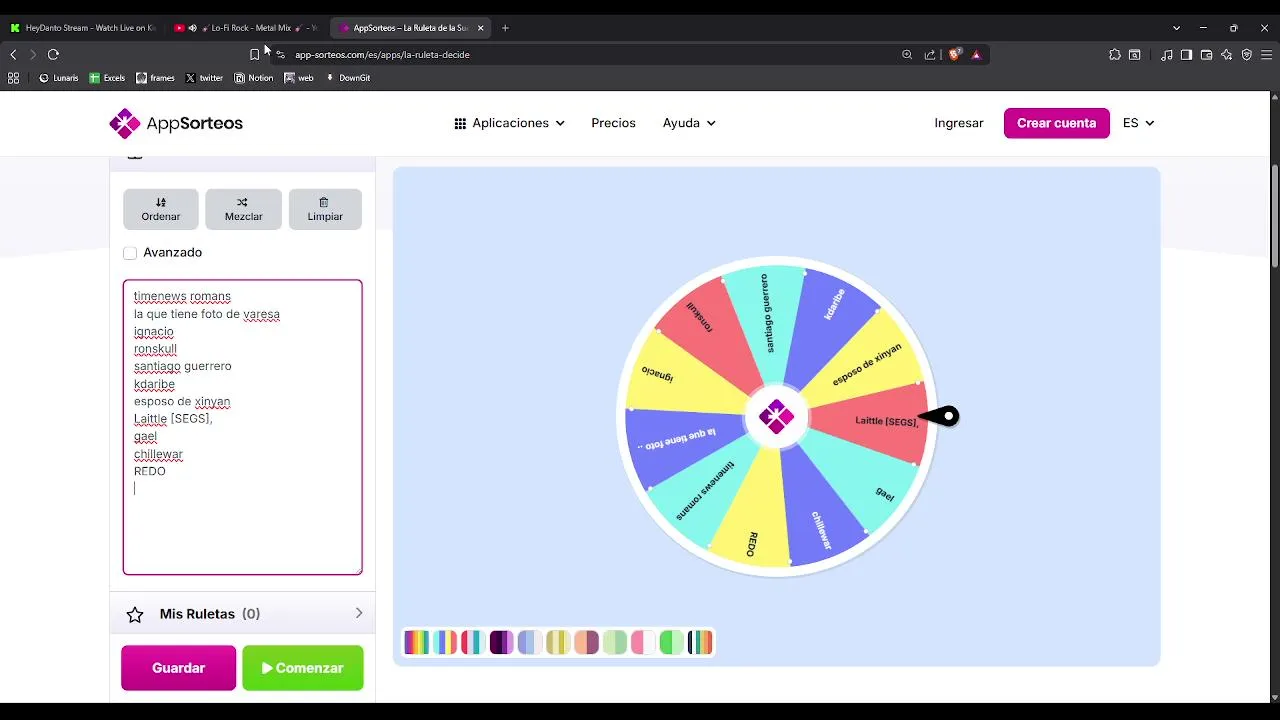
Task: Expand the Ayuda menu
Action: click(689, 123)
